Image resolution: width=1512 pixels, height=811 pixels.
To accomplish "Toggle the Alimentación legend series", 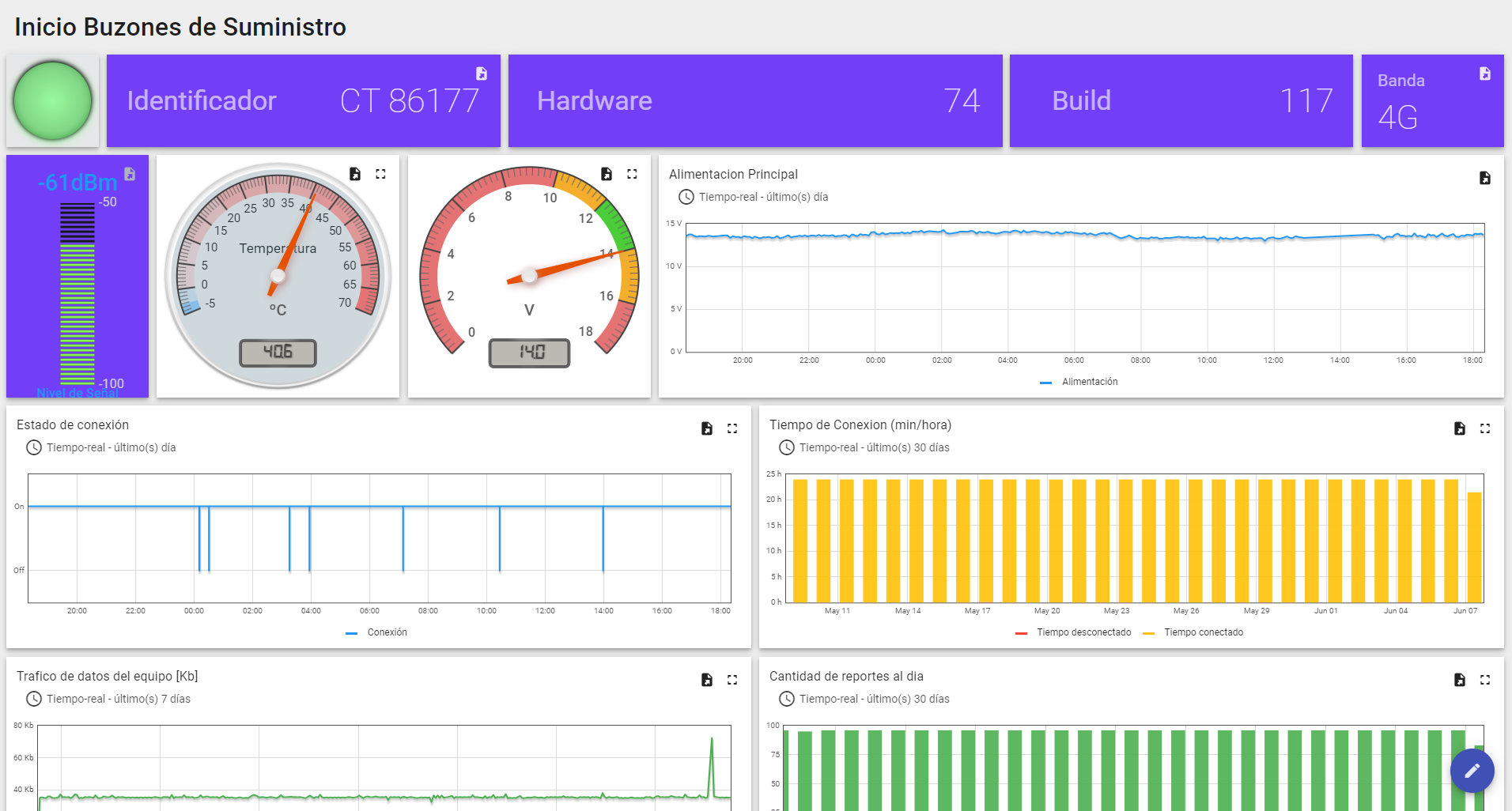I will [1079, 382].
